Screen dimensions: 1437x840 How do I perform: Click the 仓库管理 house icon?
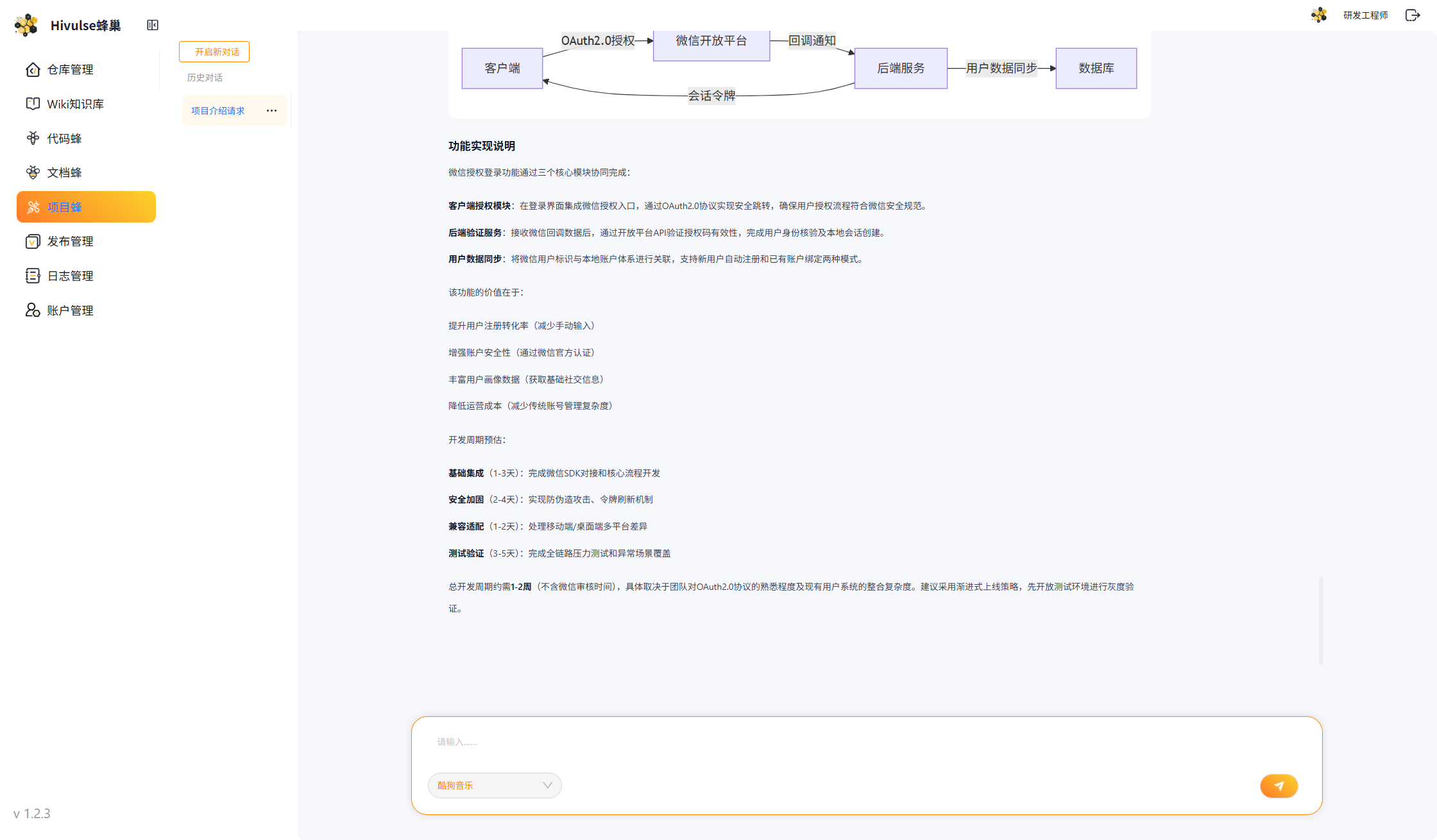pos(33,69)
